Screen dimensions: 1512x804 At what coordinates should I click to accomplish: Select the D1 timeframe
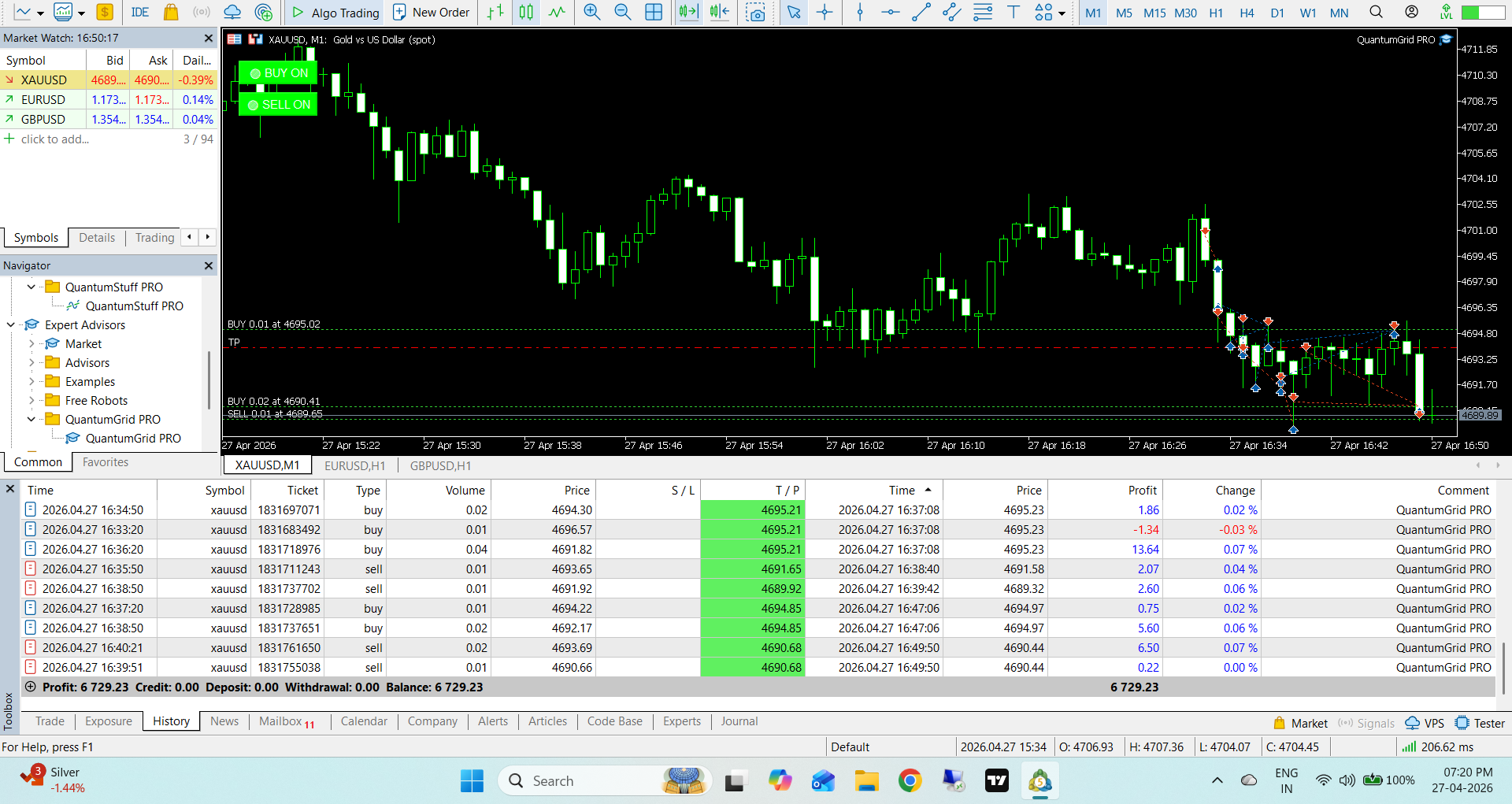(x=1277, y=13)
